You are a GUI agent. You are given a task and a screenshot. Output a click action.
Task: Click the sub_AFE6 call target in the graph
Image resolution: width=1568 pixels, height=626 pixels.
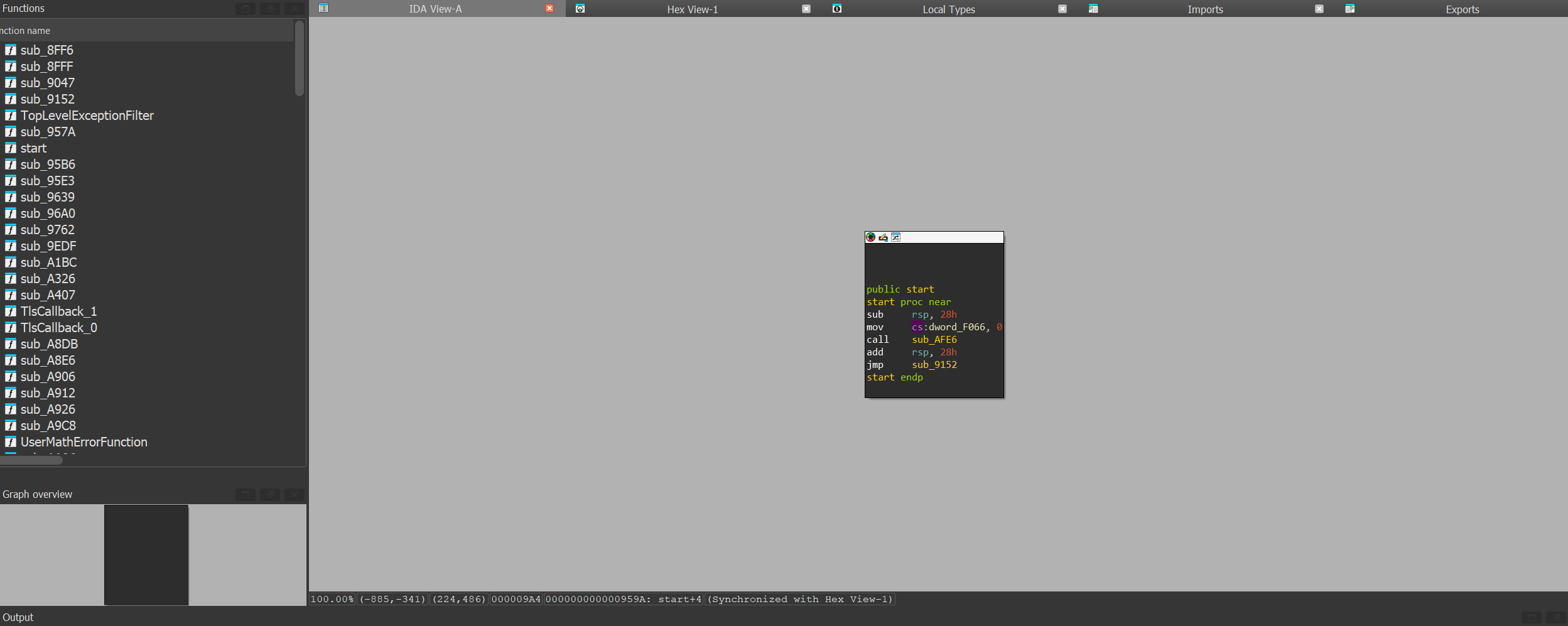pyautogui.click(x=934, y=340)
